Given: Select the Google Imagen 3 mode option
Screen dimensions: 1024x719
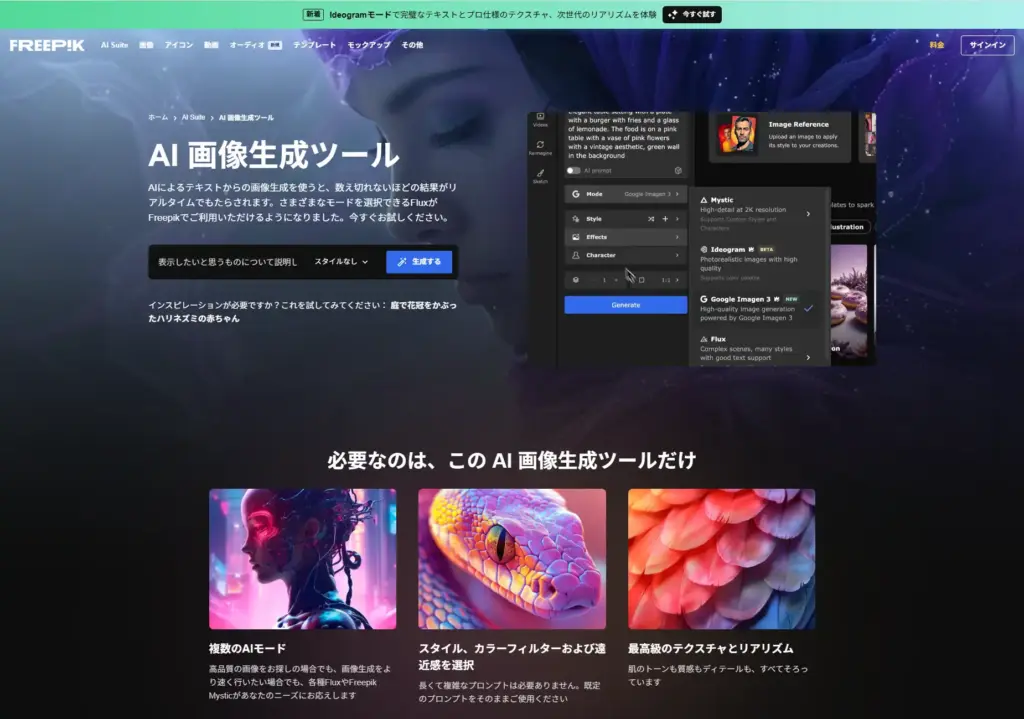Looking at the screenshot, I should [x=756, y=308].
